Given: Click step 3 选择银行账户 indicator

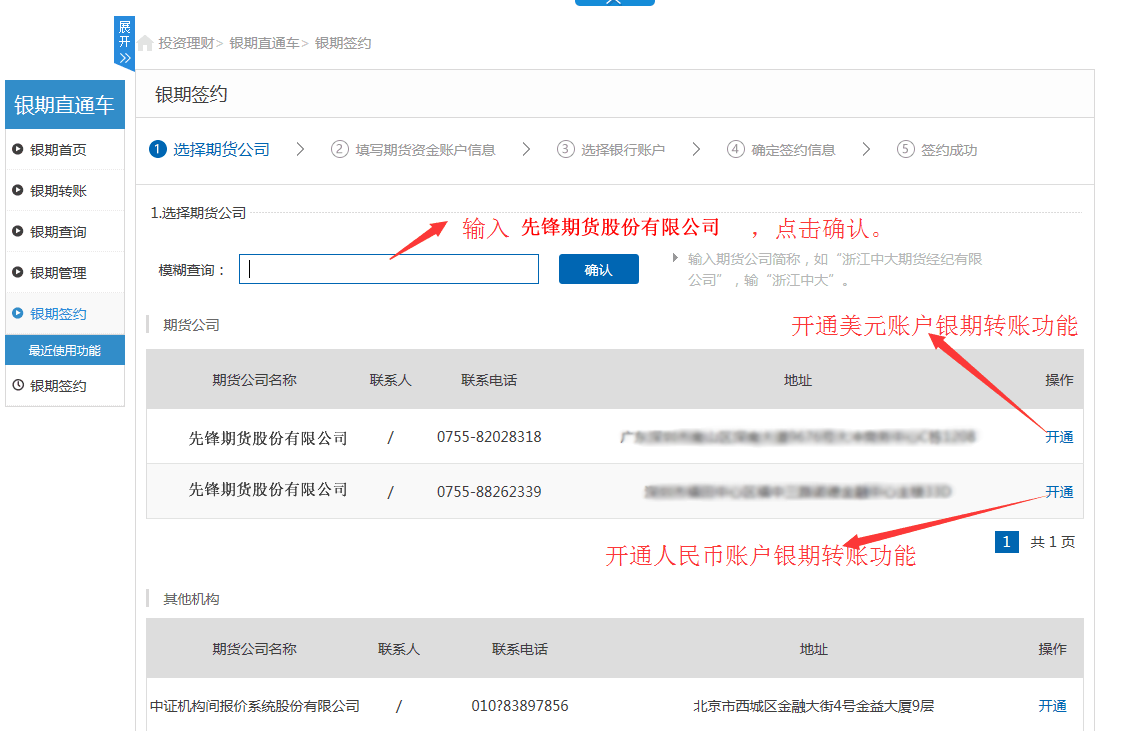Looking at the screenshot, I should [x=611, y=150].
